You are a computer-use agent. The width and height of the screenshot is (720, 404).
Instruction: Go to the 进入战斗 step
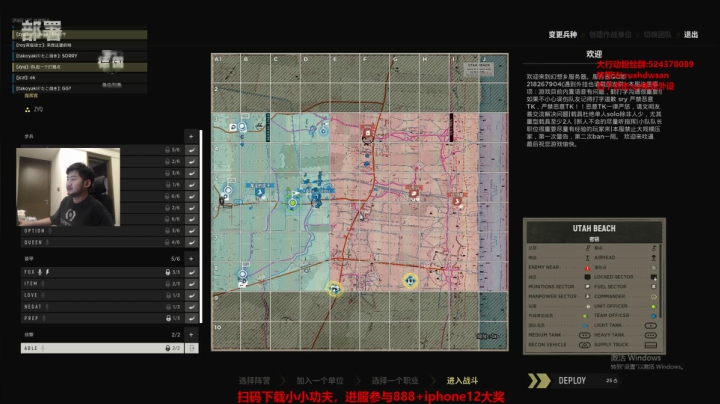point(462,381)
